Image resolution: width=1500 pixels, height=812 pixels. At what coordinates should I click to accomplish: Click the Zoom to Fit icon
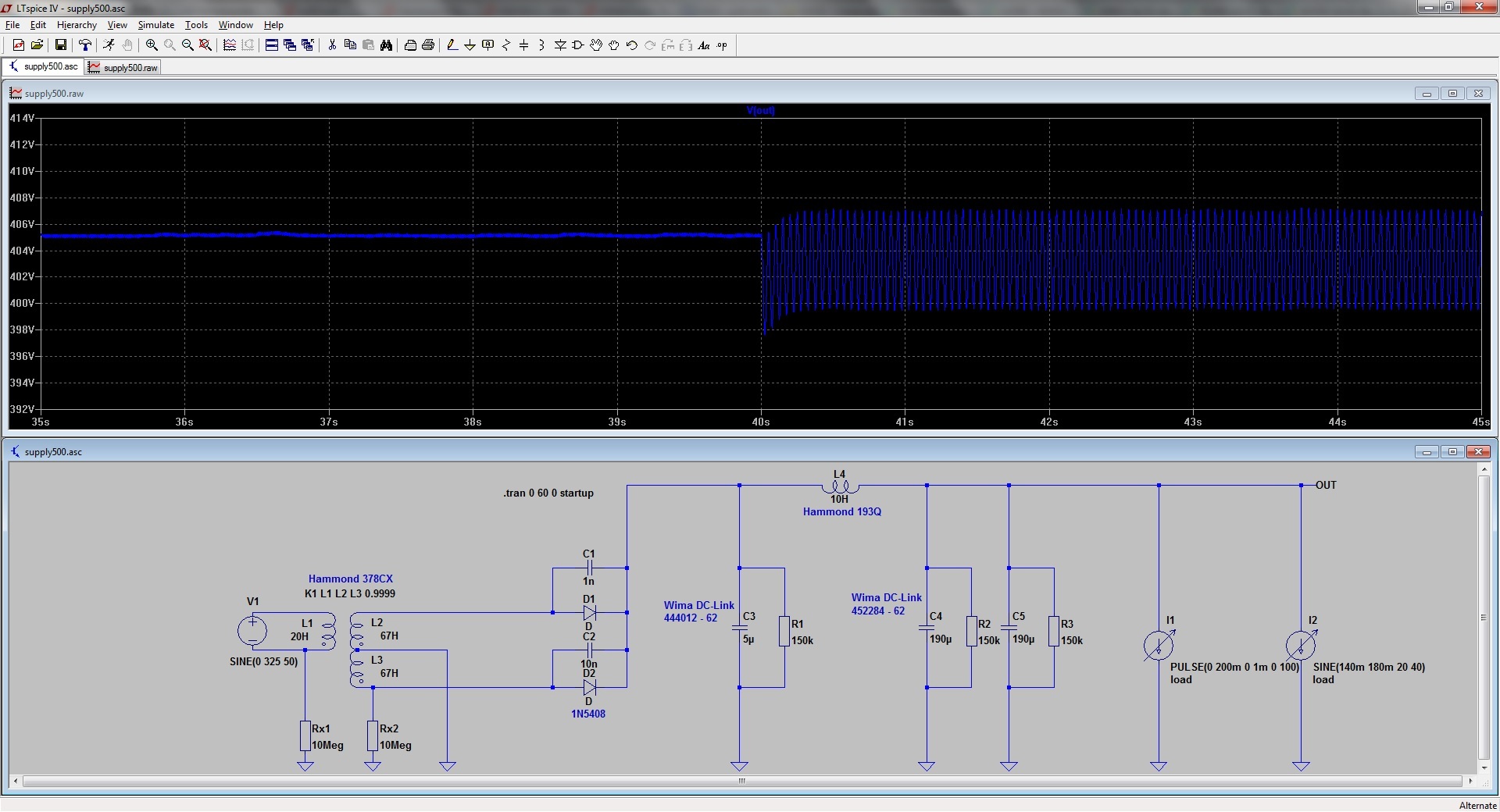point(205,45)
